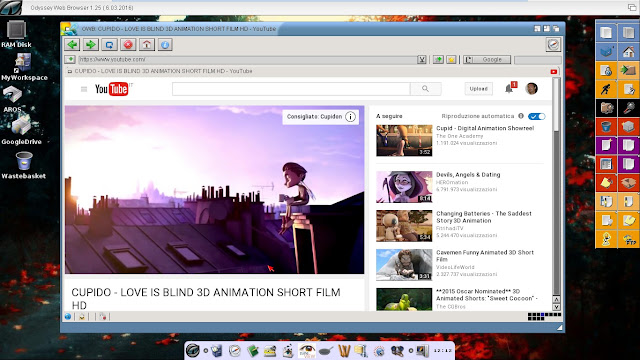The height and width of the screenshot is (360, 640).
Task: Go back using the green left arrow
Action: coord(73,44)
